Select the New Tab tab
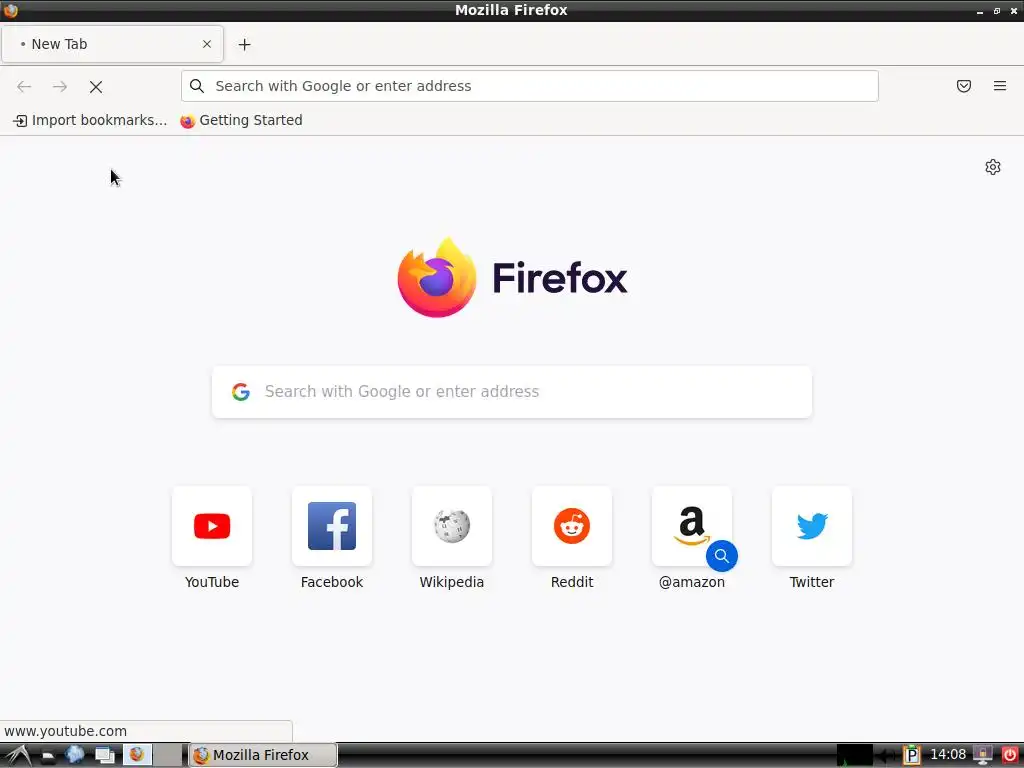 112,44
